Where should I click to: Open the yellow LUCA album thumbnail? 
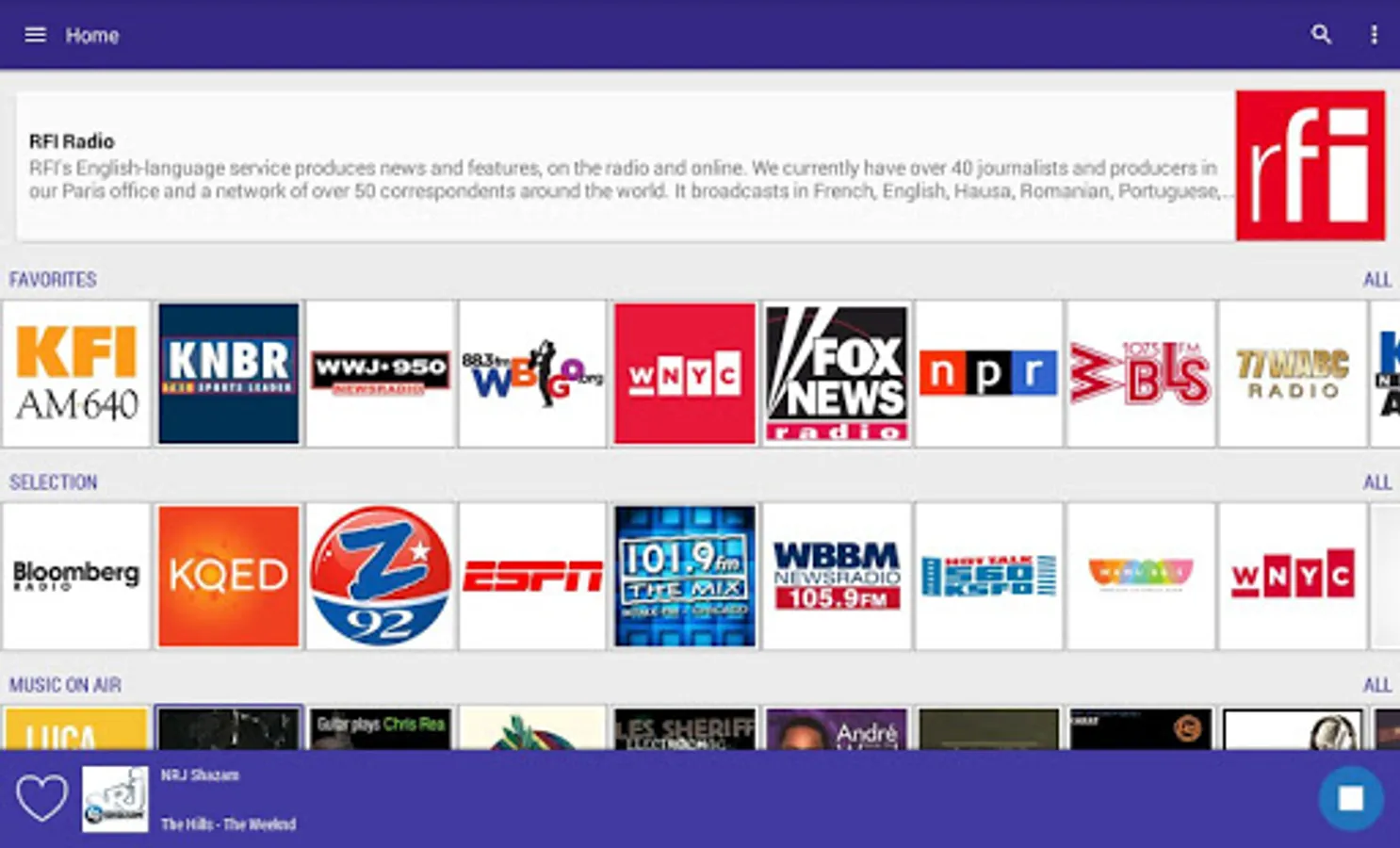coord(76,728)
